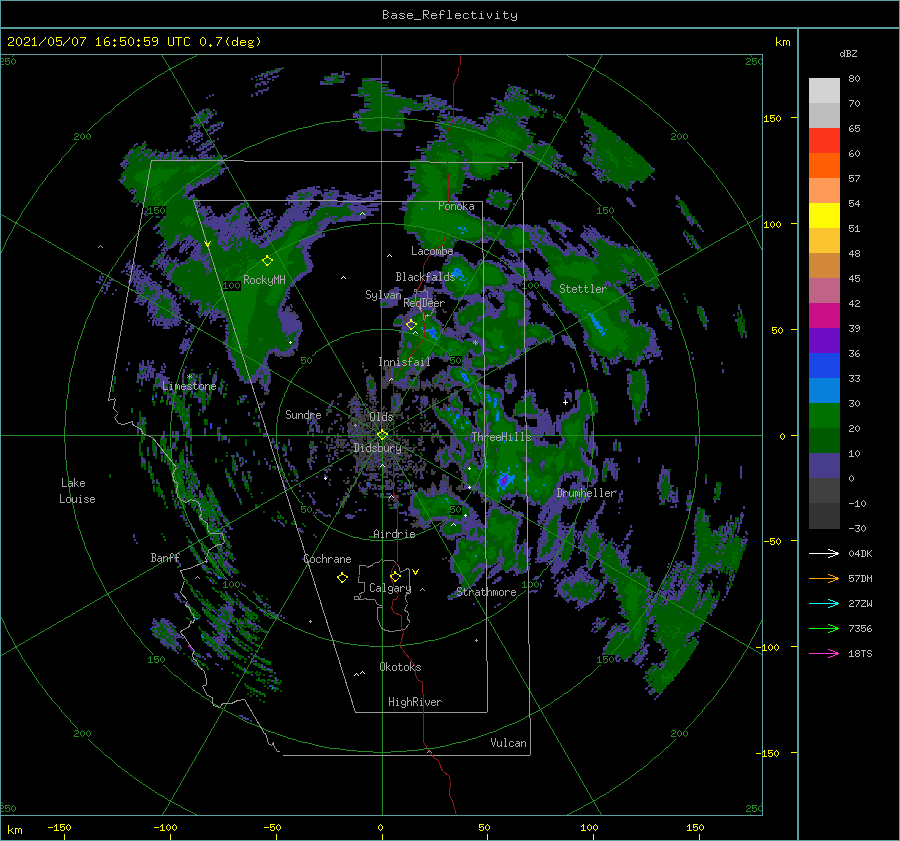Click the Lake Louise label
This screenshot has height=841, width=900.
pos(77,491)
